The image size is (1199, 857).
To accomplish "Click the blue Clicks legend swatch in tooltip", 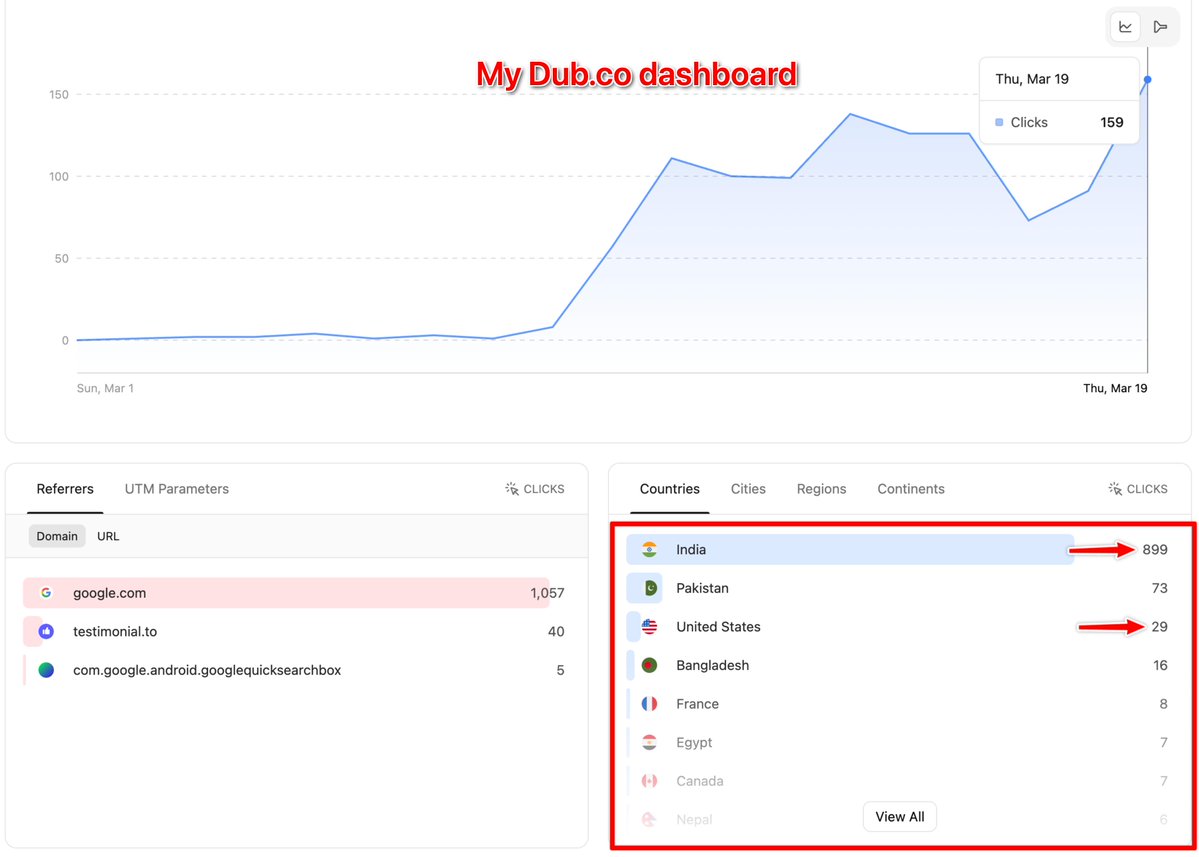I will (x=999, y=122).
